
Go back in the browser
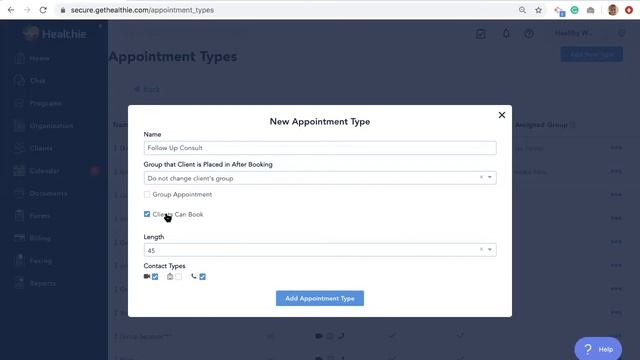tap(11, 10)
